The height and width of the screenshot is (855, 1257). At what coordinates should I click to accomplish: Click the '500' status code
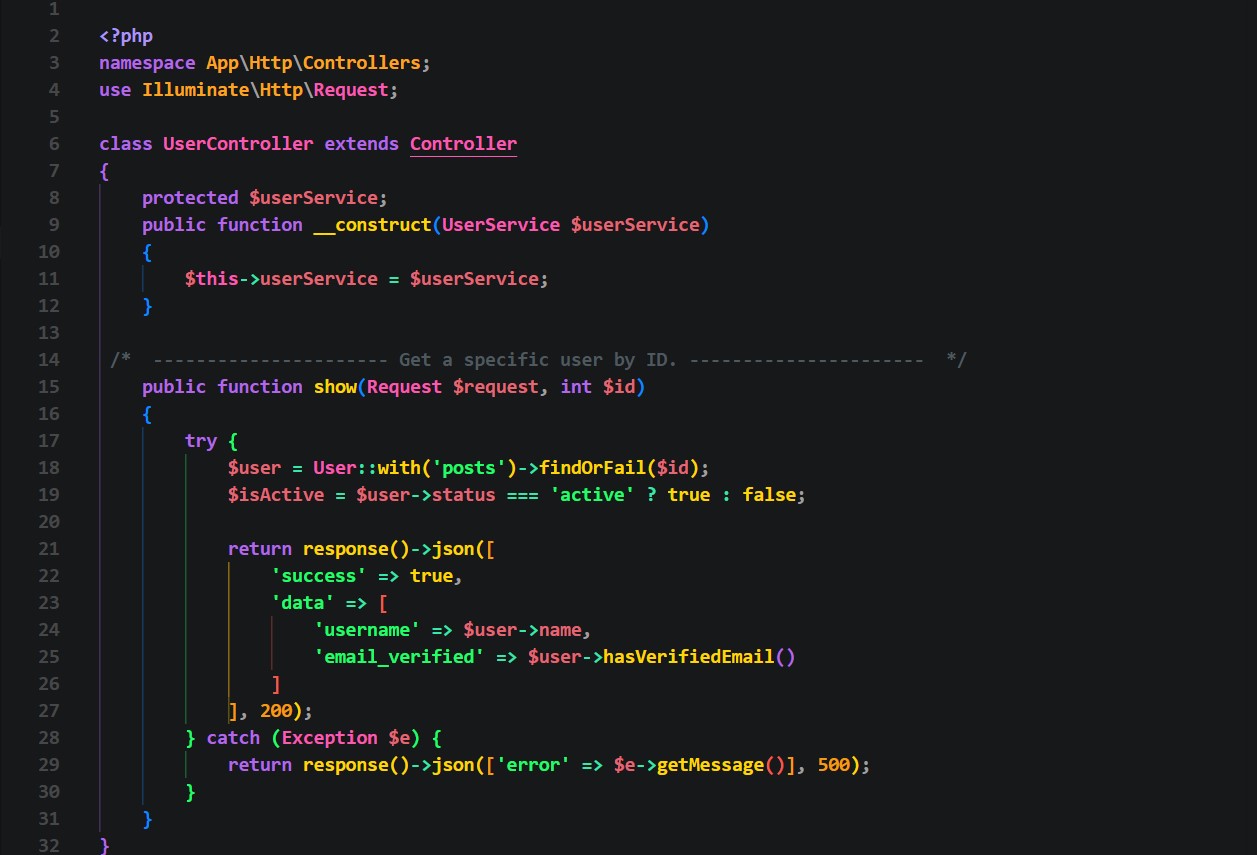click(x=834, y=764)
